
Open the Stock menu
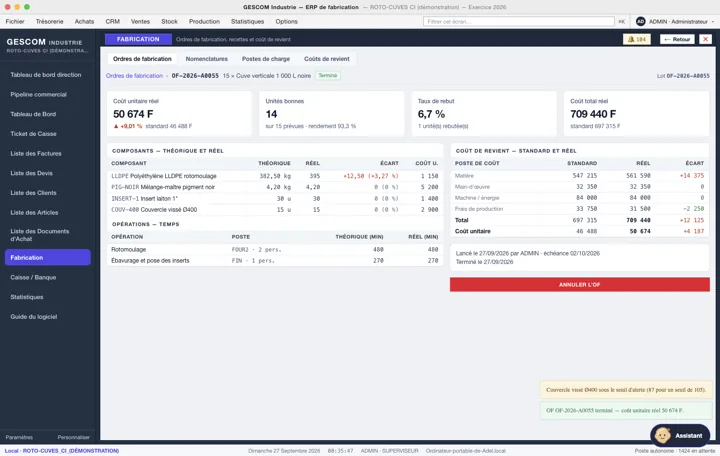click(169, 22)
